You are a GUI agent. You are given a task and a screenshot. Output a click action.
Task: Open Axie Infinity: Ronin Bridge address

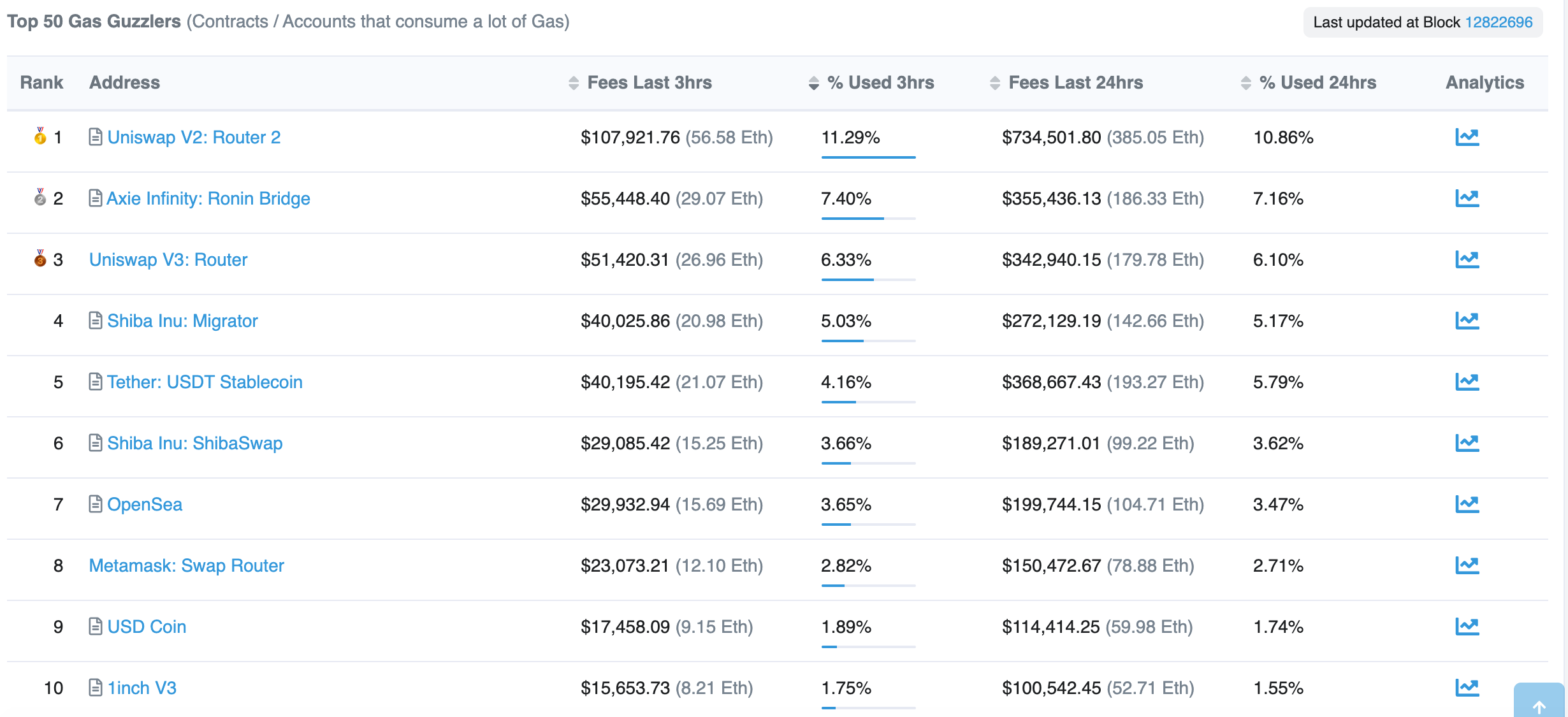tap(208, 198)
